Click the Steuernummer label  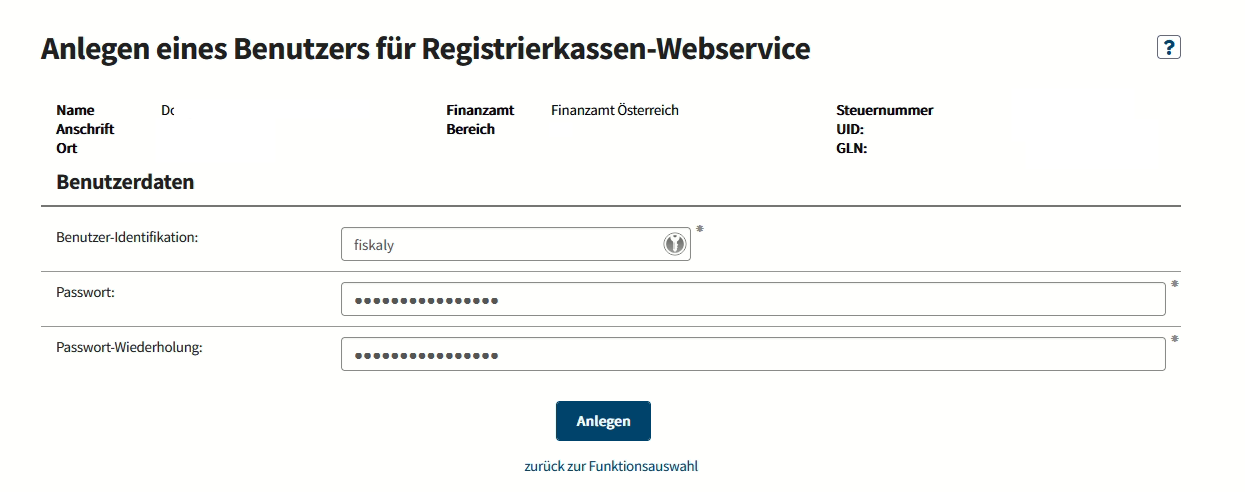coord(885,110)
